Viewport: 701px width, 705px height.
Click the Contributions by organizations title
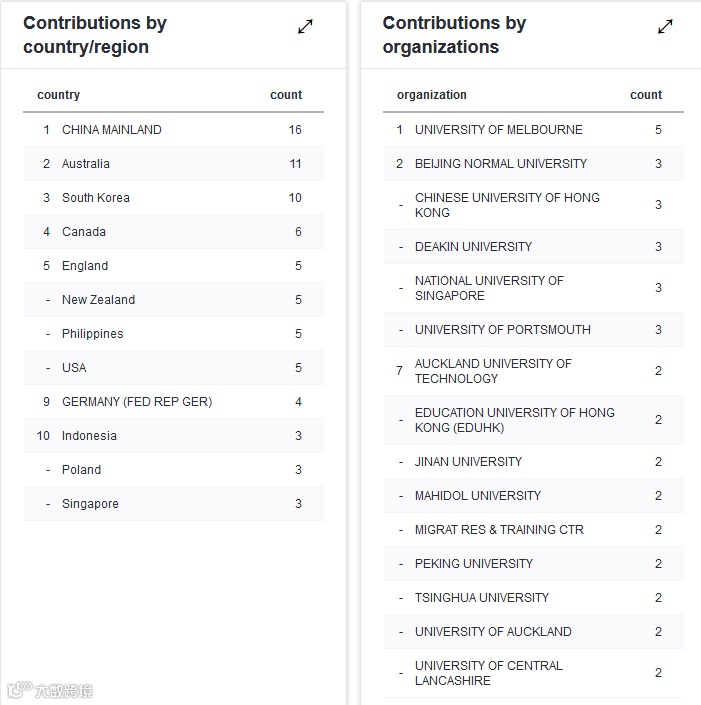tap(454, 35)
